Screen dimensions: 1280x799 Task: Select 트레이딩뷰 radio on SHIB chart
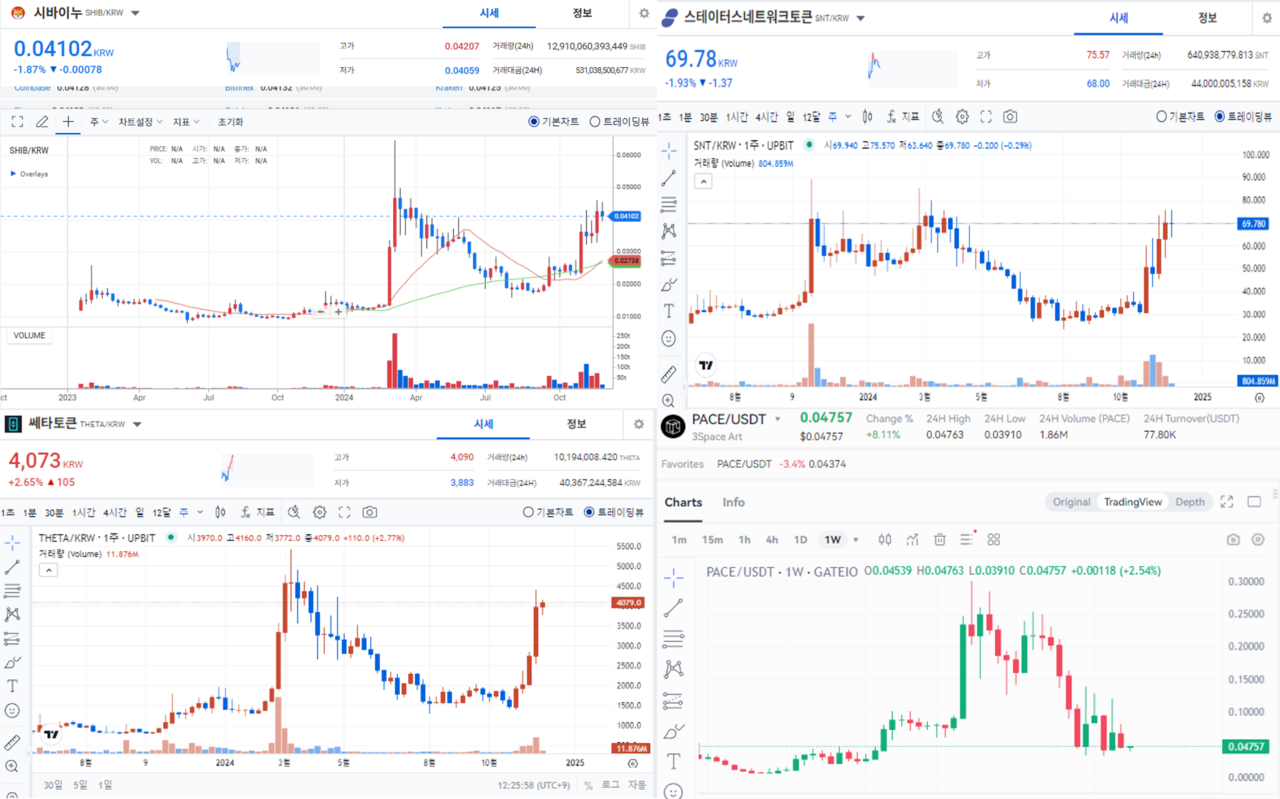(594, 122)
